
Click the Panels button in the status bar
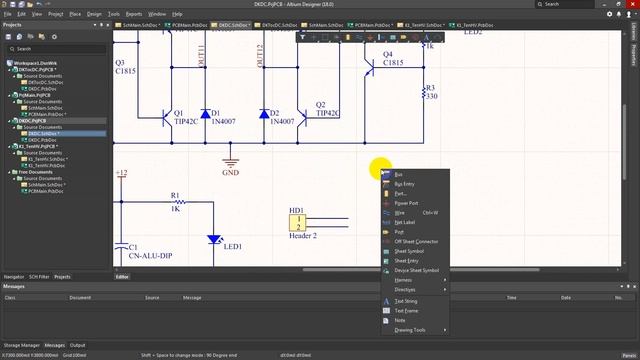click(x=629, y=356)
